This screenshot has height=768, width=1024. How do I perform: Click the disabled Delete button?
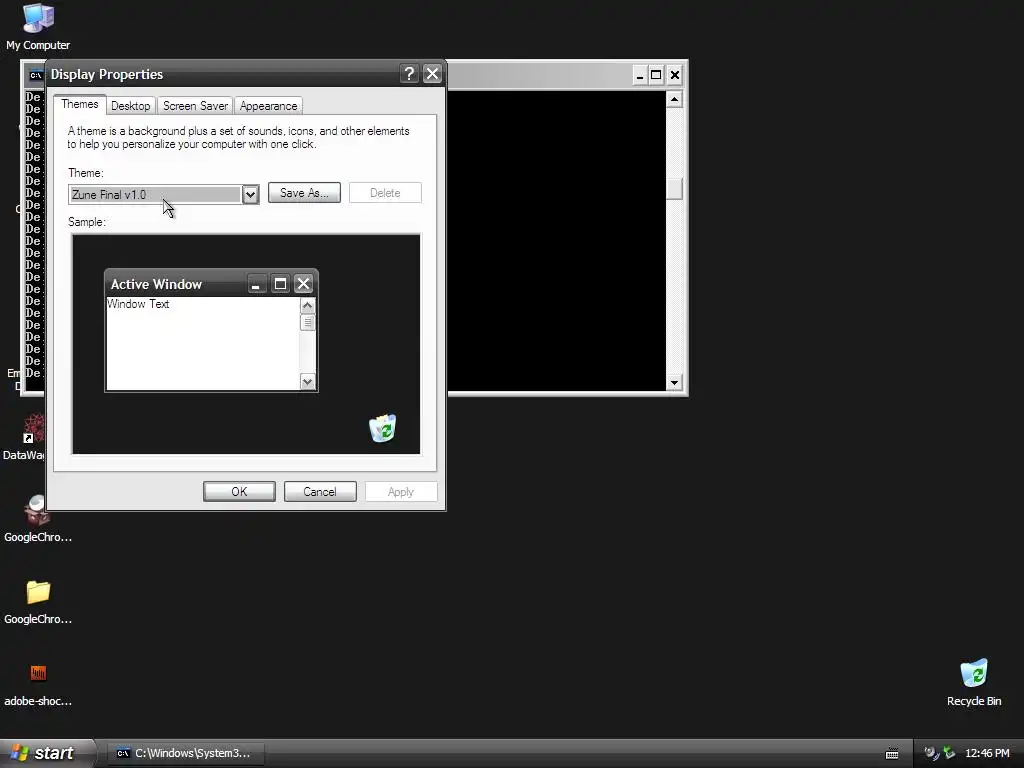point(385,193)
